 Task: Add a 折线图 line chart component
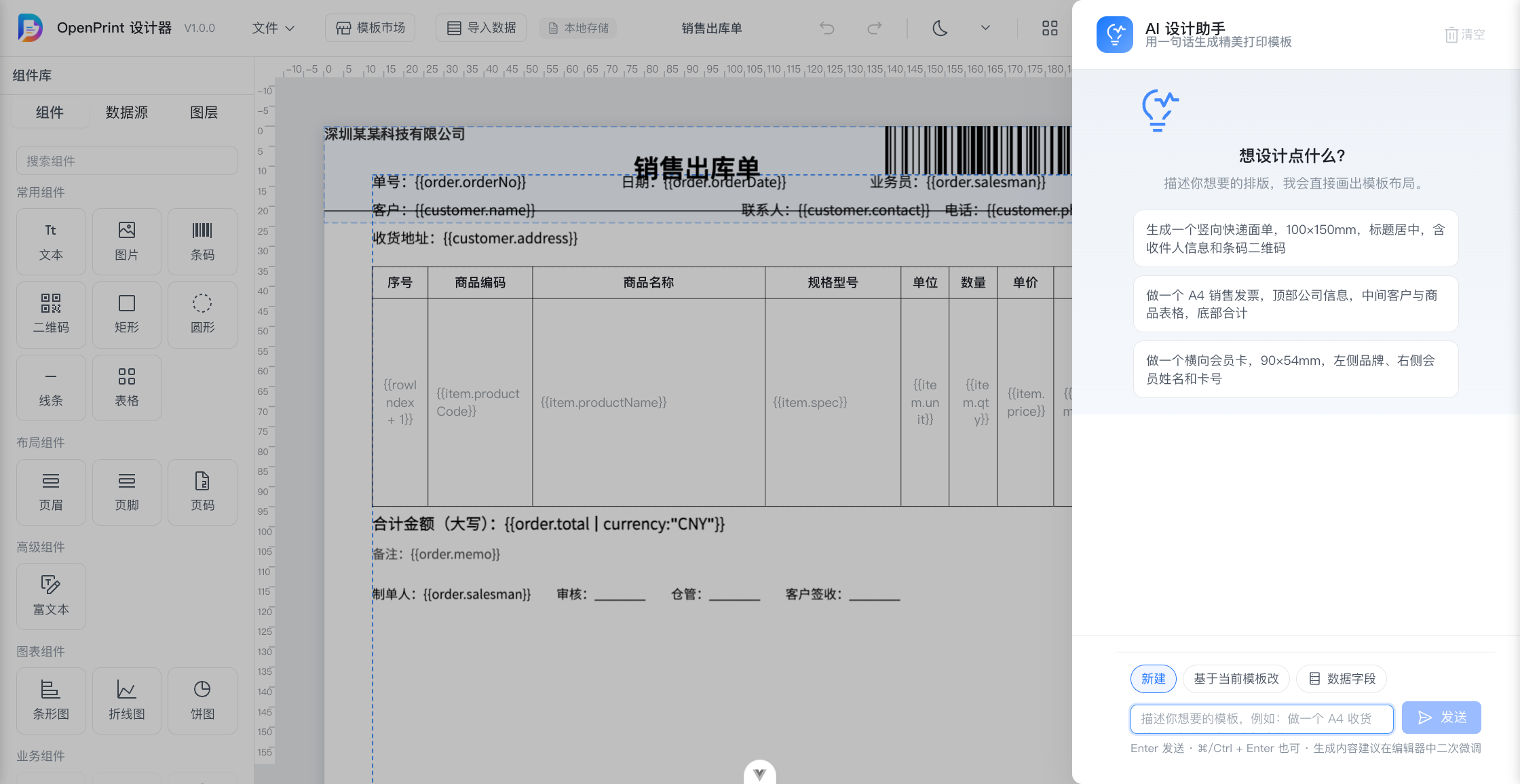tap(127, 701)
